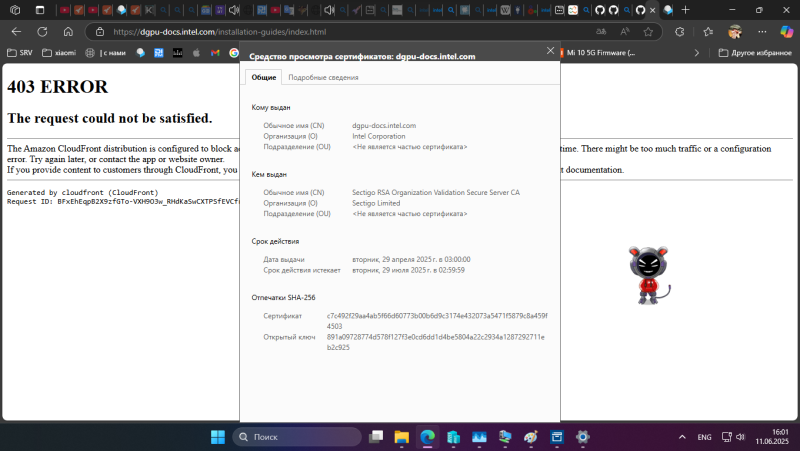
Task: Open the tab actions menu
Action: tap(40, 10)
